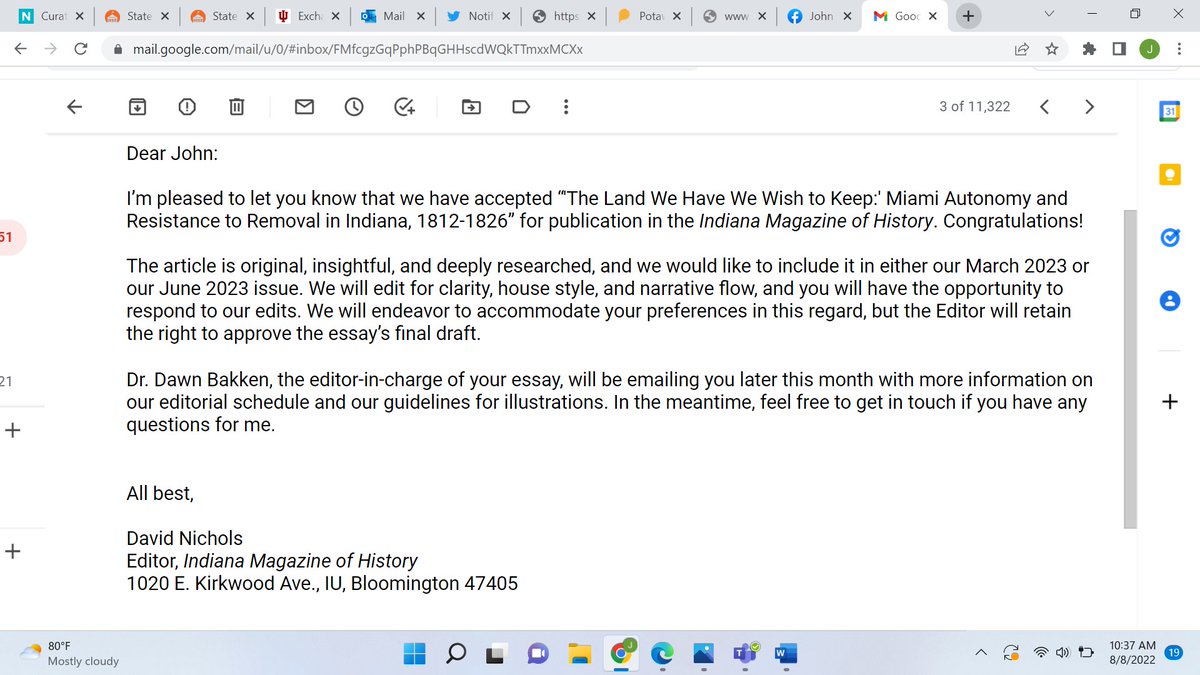Open the Chrome profile avatar J
The height and width of the screenshot is (675, 1200).
(1148, 48)
